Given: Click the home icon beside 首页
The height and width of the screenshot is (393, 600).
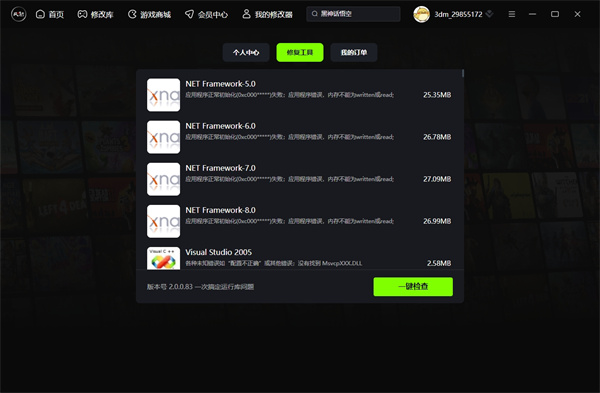Looking at the screenshot, I should point(40,14).
